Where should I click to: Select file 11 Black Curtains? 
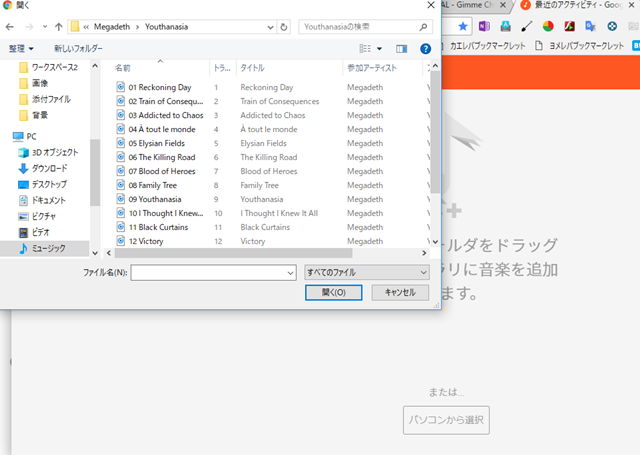click(160, 227)
